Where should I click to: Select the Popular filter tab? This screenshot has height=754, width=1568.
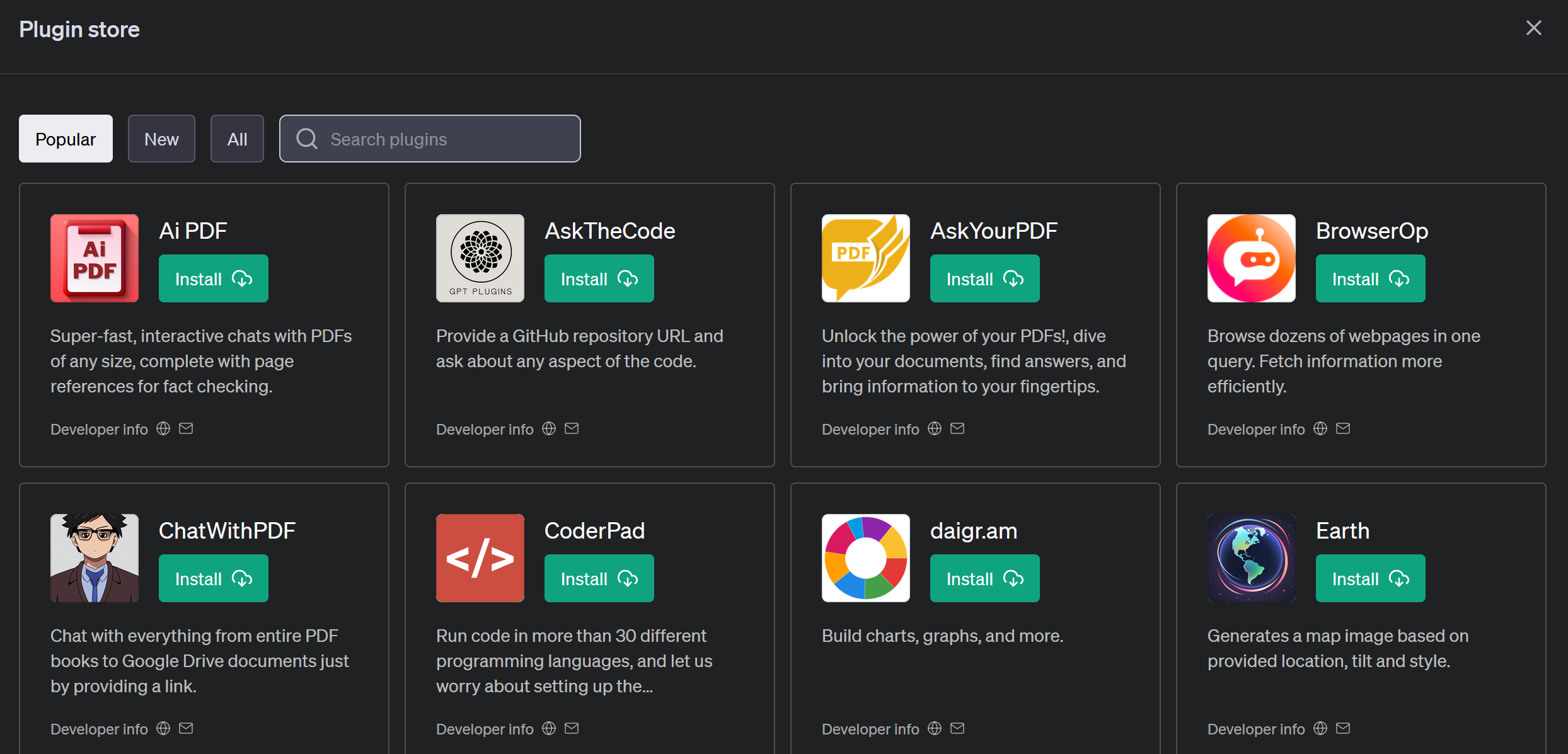pos(66,139)
